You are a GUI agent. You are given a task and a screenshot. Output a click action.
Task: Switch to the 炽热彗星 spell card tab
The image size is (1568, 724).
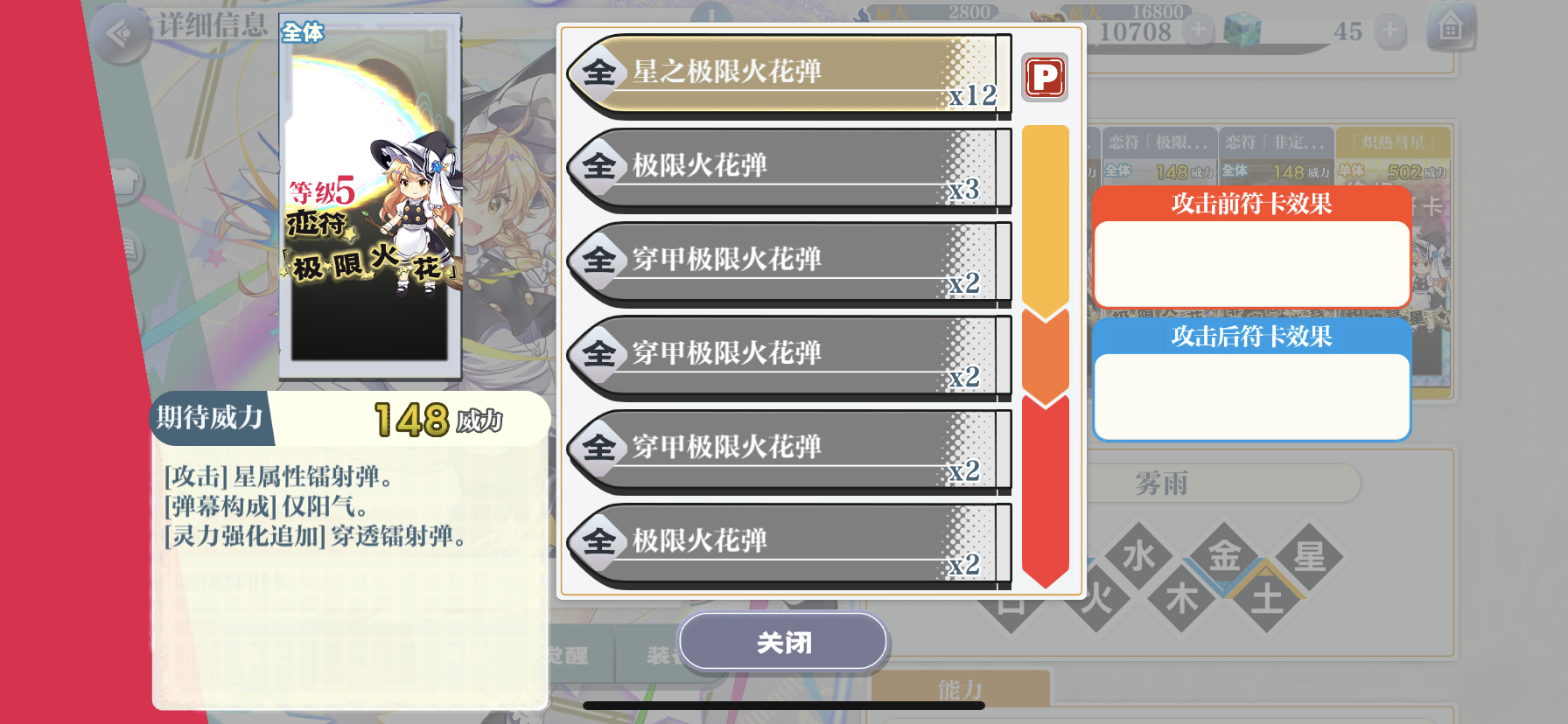tap(1393, 143)
